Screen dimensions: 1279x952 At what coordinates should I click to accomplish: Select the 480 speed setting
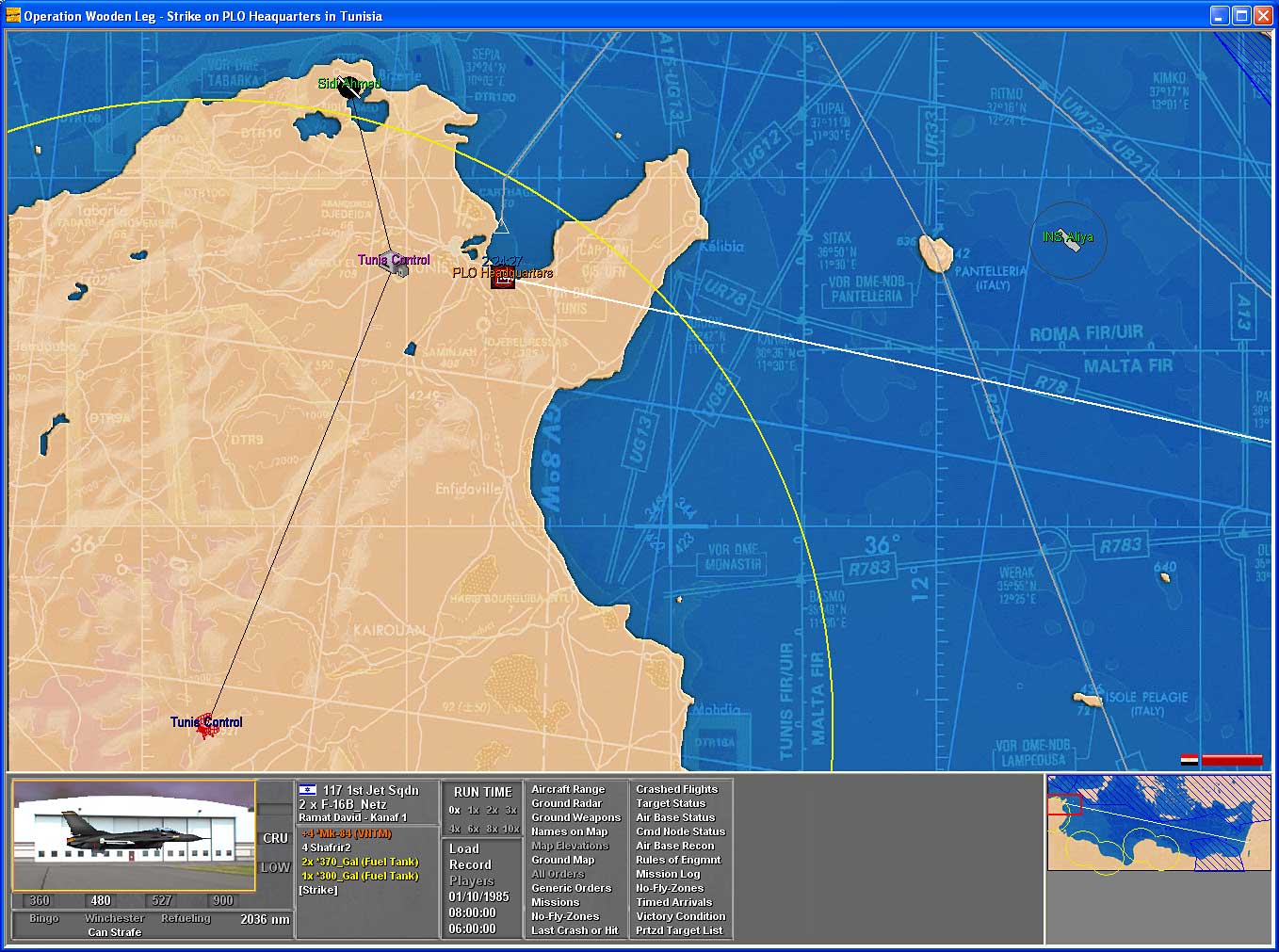coord(101,900)
